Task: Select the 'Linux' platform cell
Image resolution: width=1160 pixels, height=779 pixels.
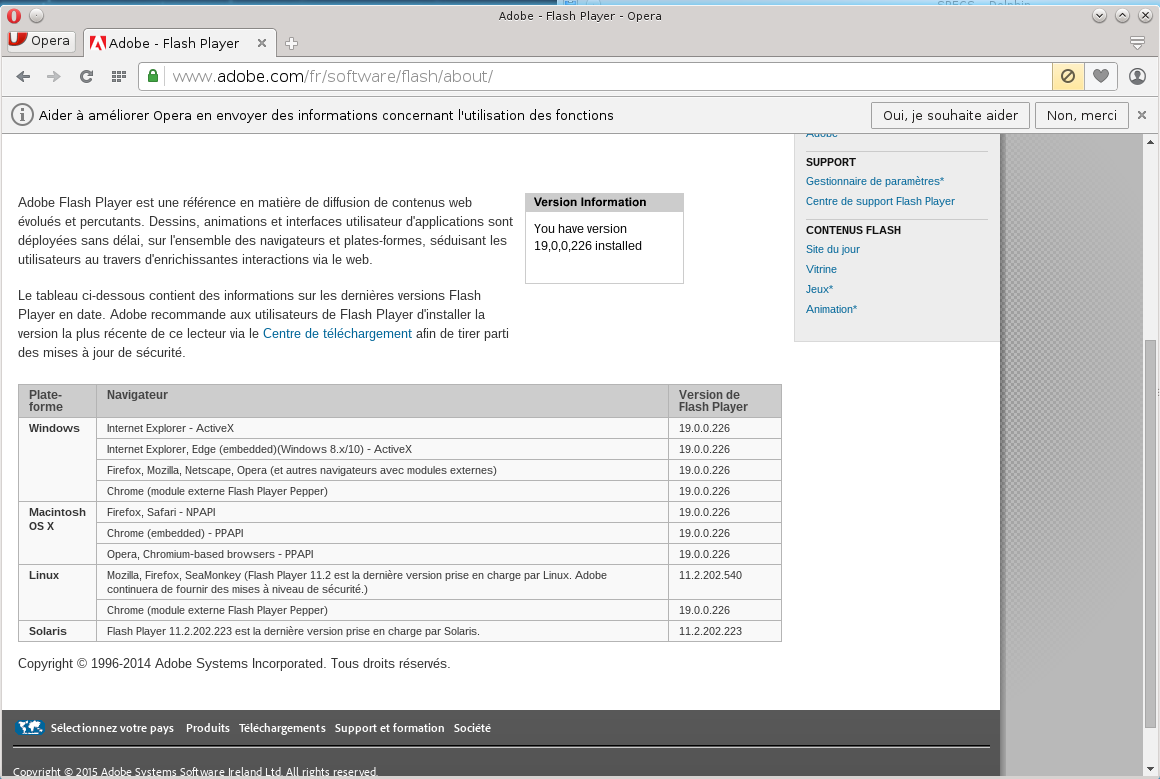Action: (x=58, y=593)
